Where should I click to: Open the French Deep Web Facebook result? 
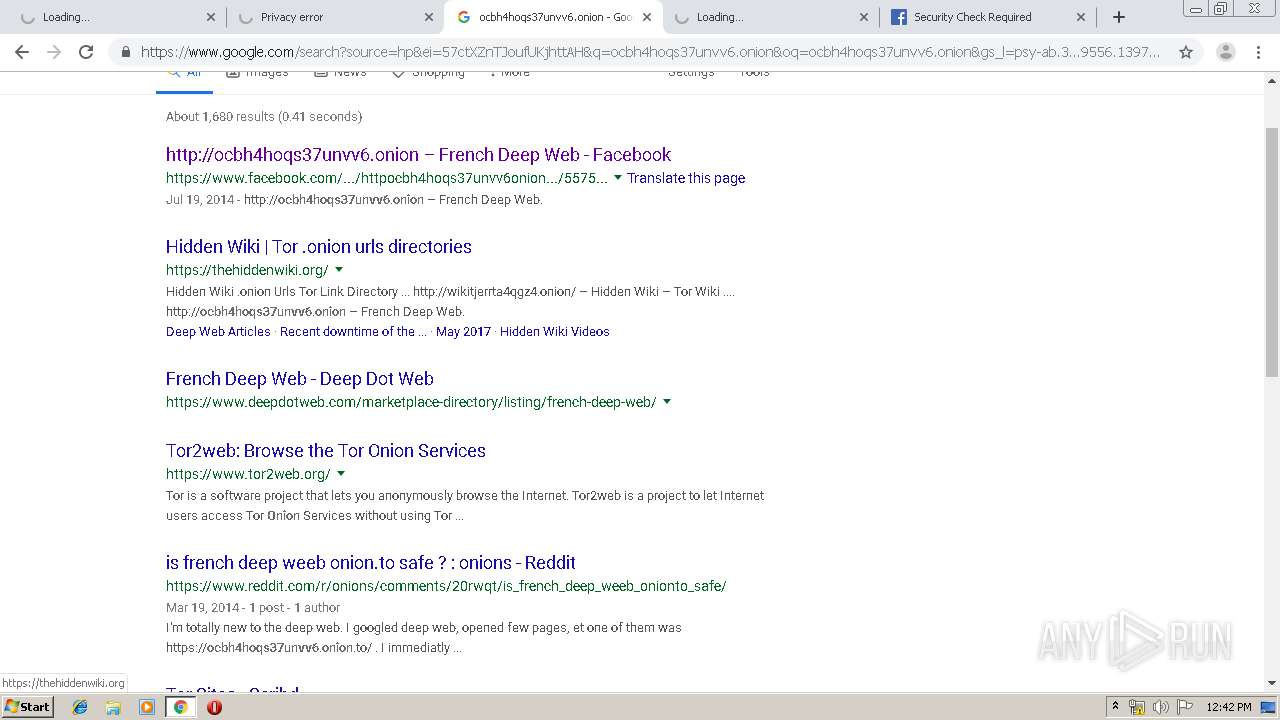click(x=418, y=155)
